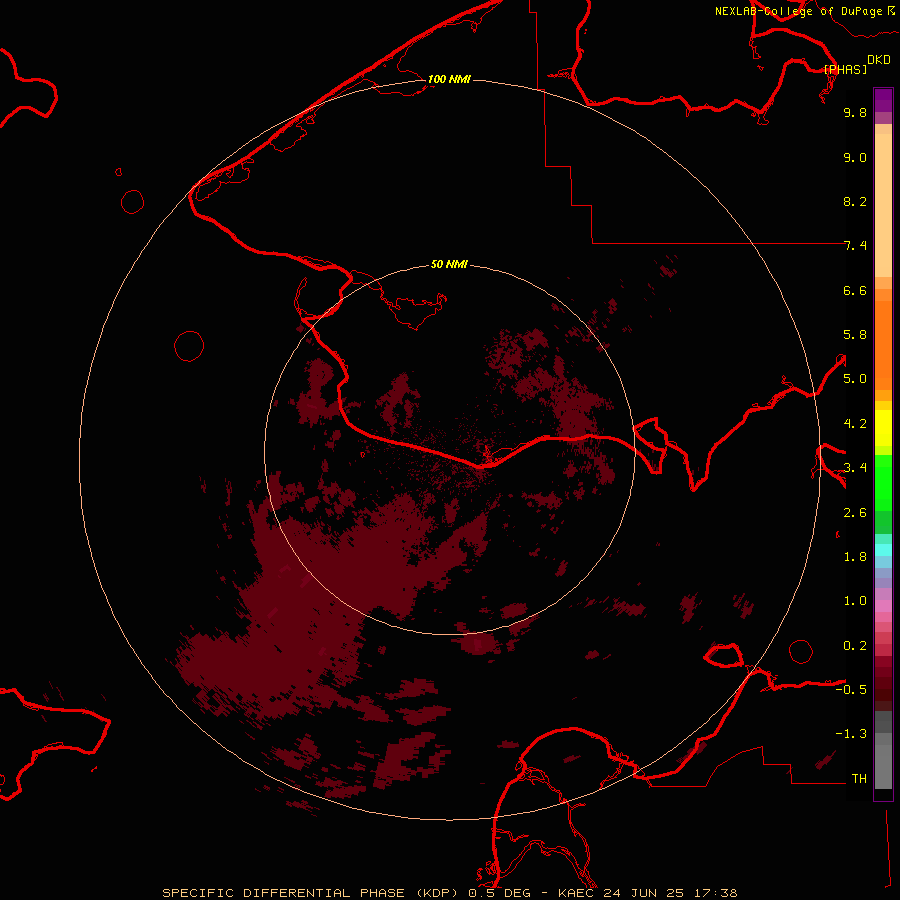Click the 0.2 scale value

(855, 646)
